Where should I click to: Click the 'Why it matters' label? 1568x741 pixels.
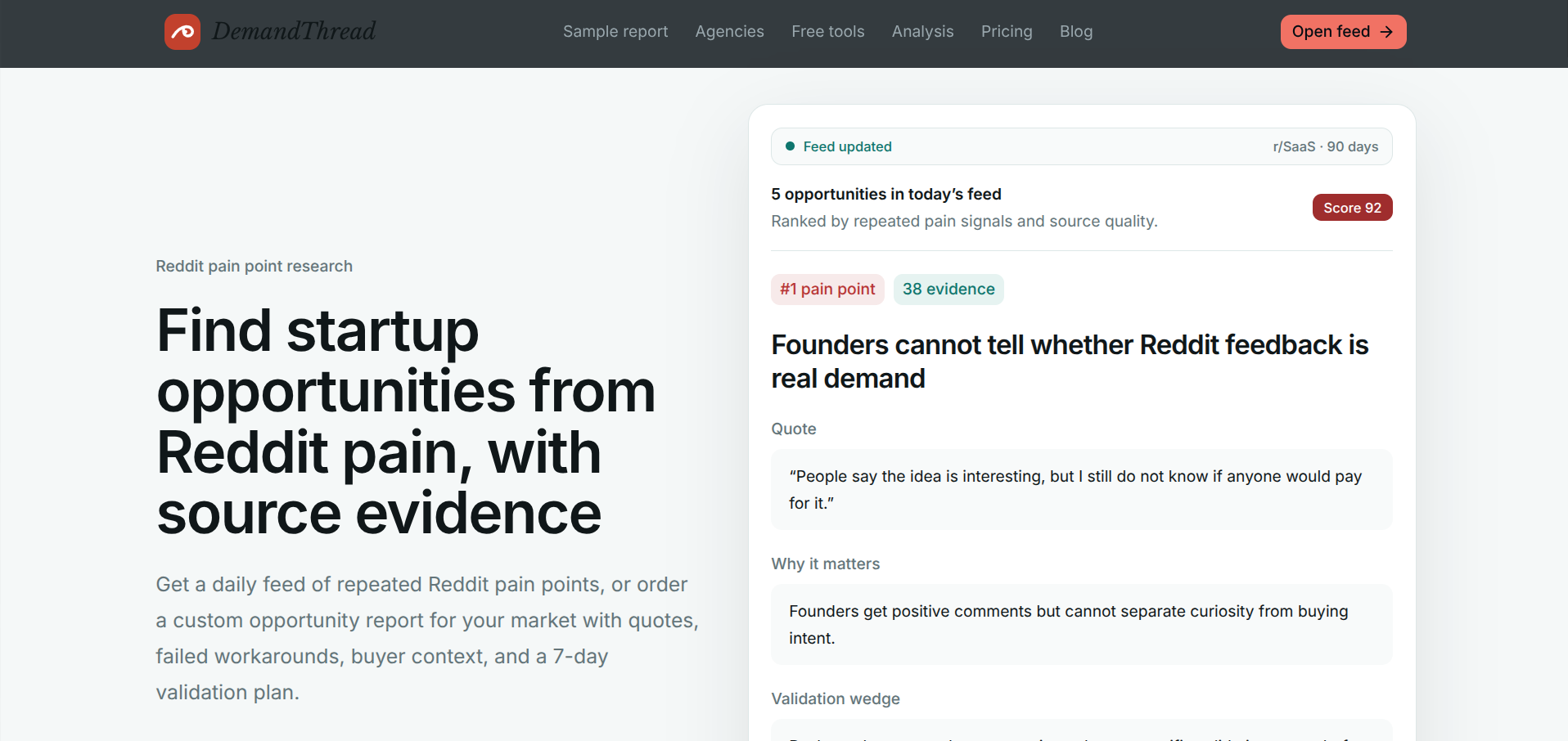[x=825, y=564]
